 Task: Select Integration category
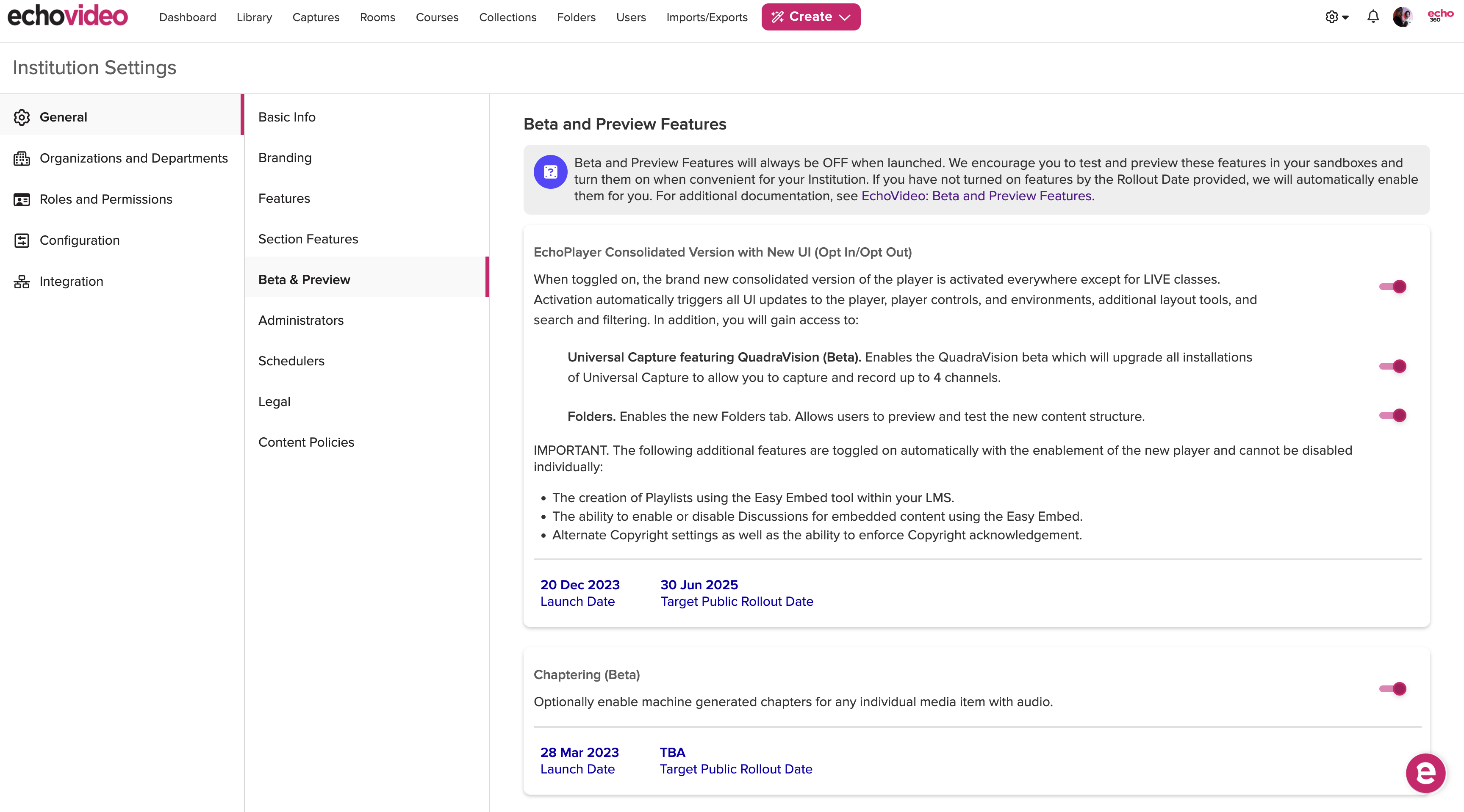pos(122,282)
